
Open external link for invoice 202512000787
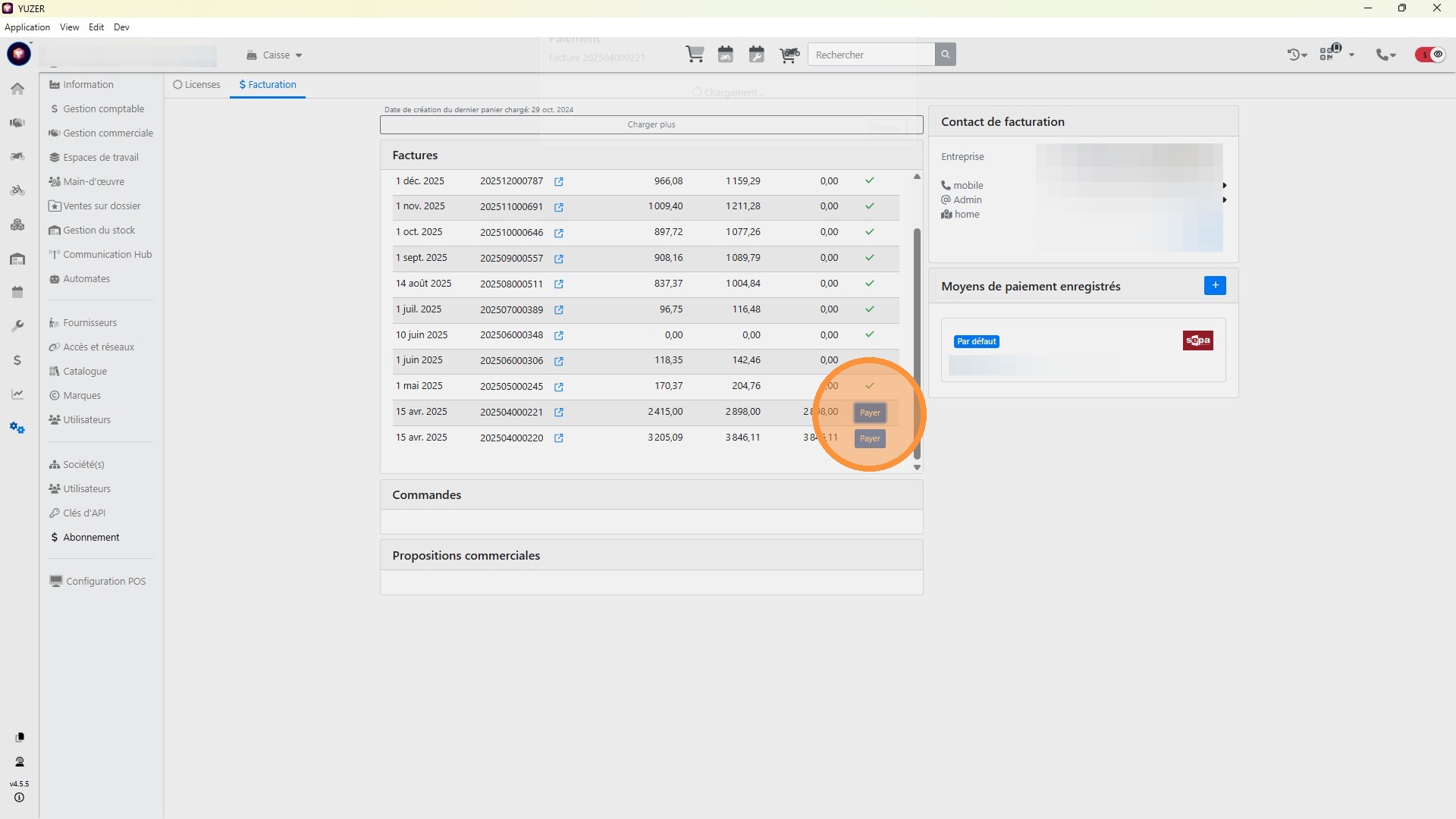(559, 182)
